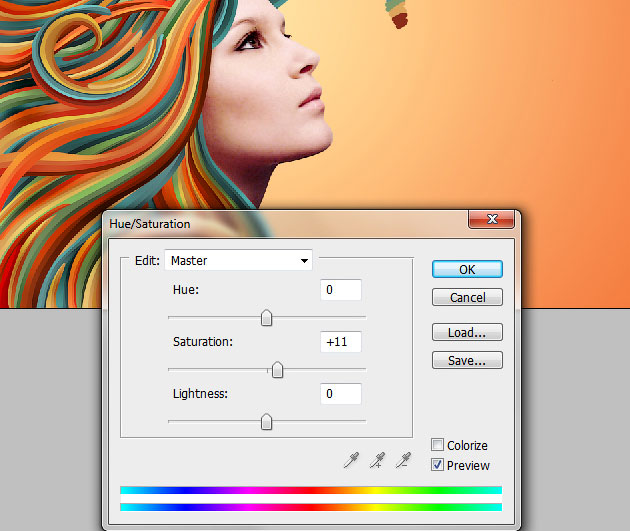
Task: Click the Hue: label
Action: click(x=186, y=290)
